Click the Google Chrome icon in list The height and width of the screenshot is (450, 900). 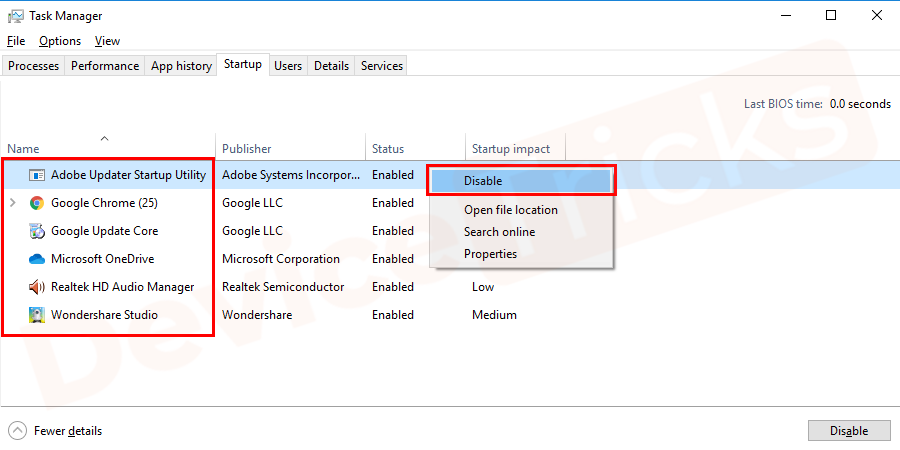click(x=37, y=203)
